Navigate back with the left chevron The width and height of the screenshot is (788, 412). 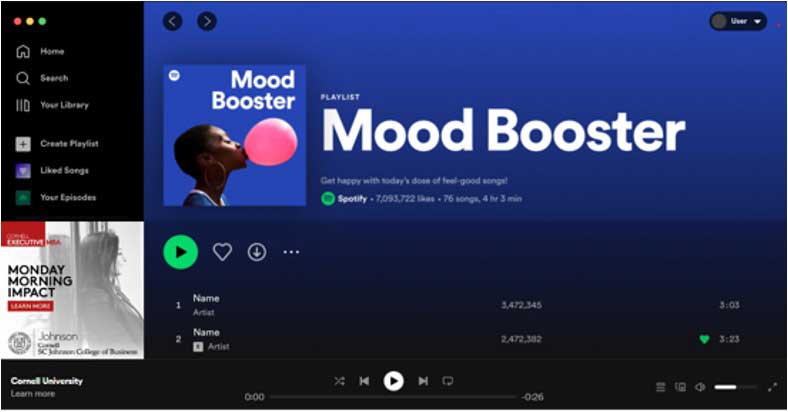point(172,21)
